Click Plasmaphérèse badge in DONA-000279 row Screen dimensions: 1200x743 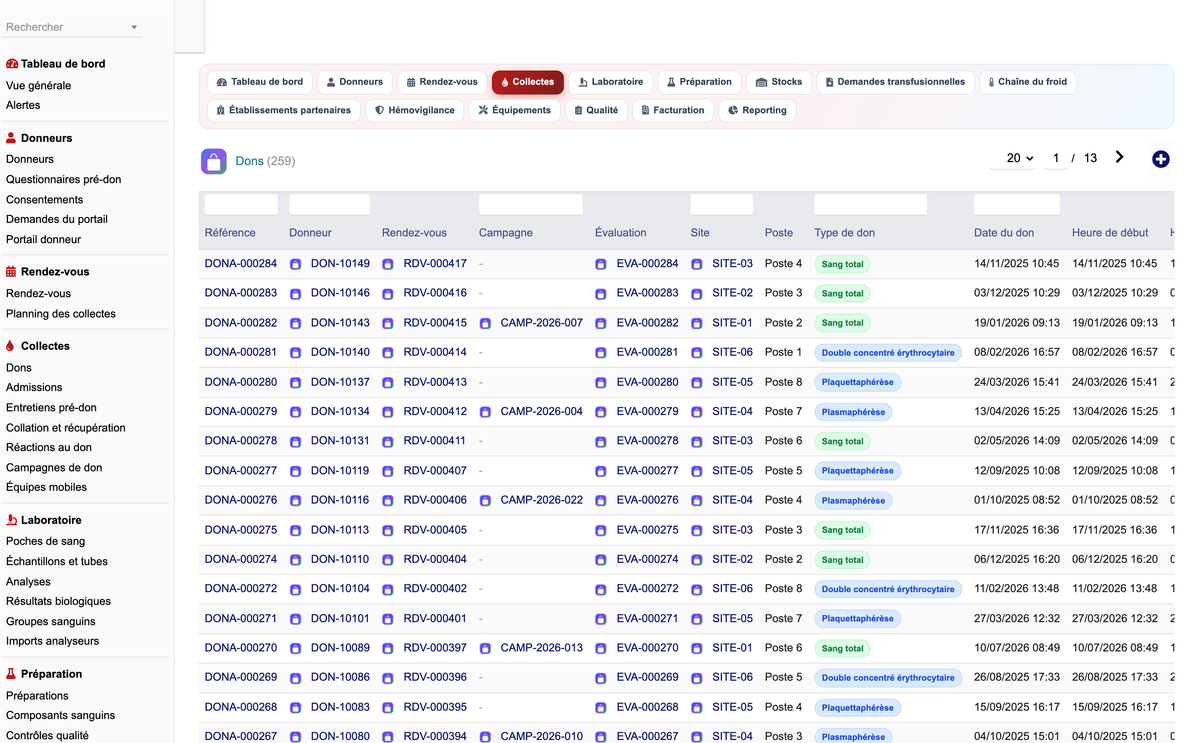tap(853, 412)
